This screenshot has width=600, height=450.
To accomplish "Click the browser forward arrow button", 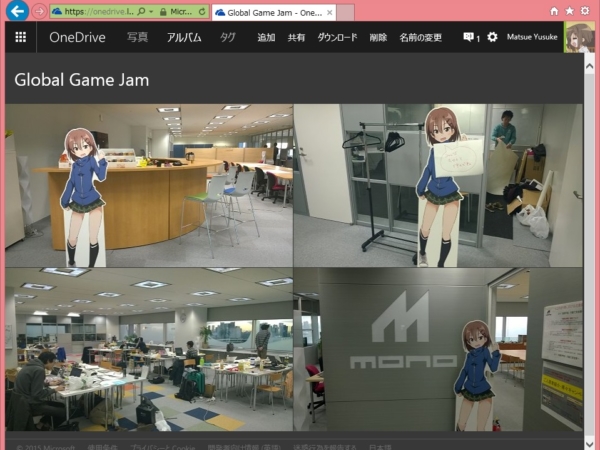I will click(x=39, y=11).
